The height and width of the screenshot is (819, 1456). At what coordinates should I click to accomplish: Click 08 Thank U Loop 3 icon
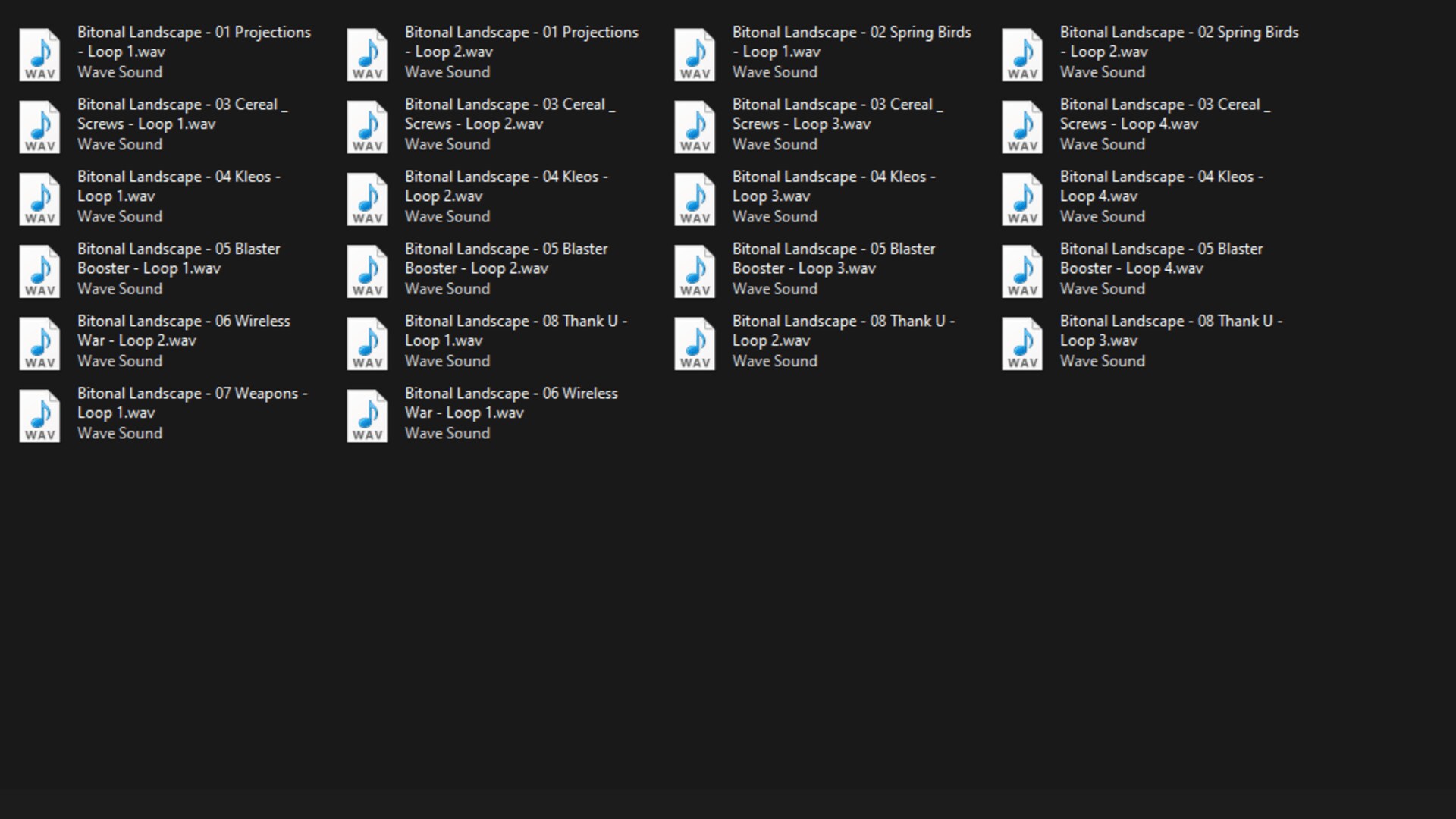(1022, 343)
